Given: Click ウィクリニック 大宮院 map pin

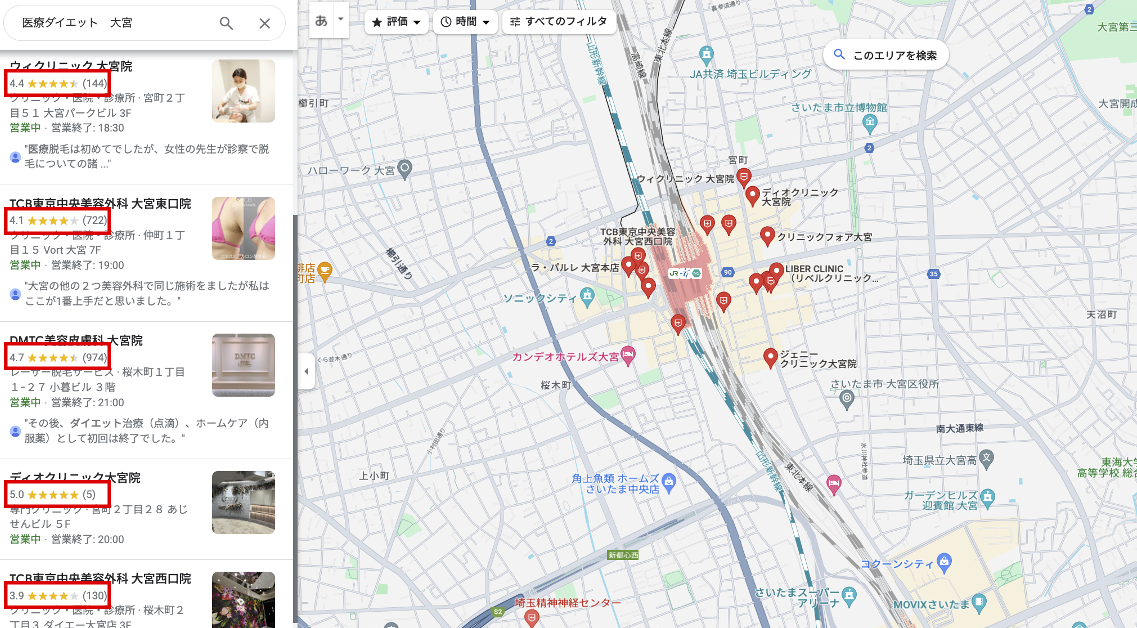Looking at the screenshot, I should click(743, 178).
